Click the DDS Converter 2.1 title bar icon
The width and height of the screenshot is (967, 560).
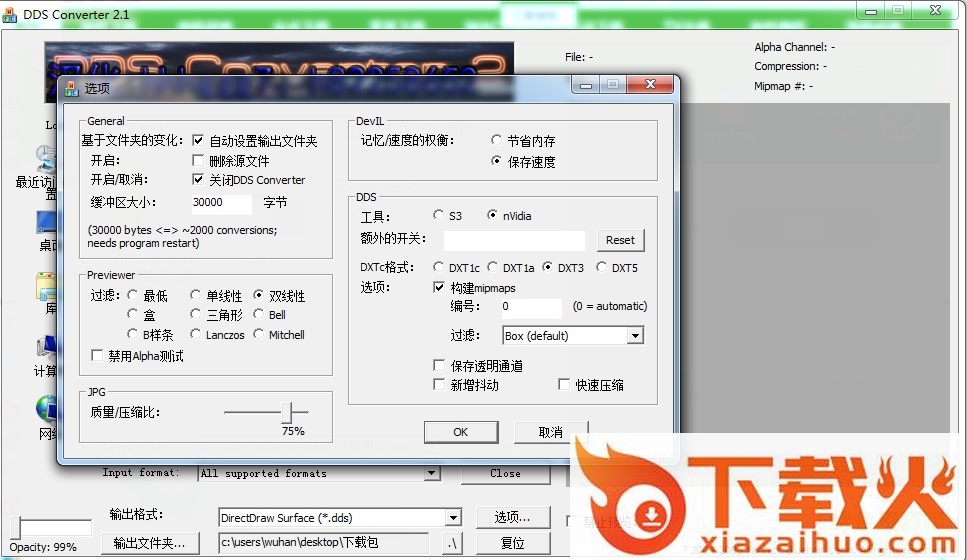click(x=10, y=15)
